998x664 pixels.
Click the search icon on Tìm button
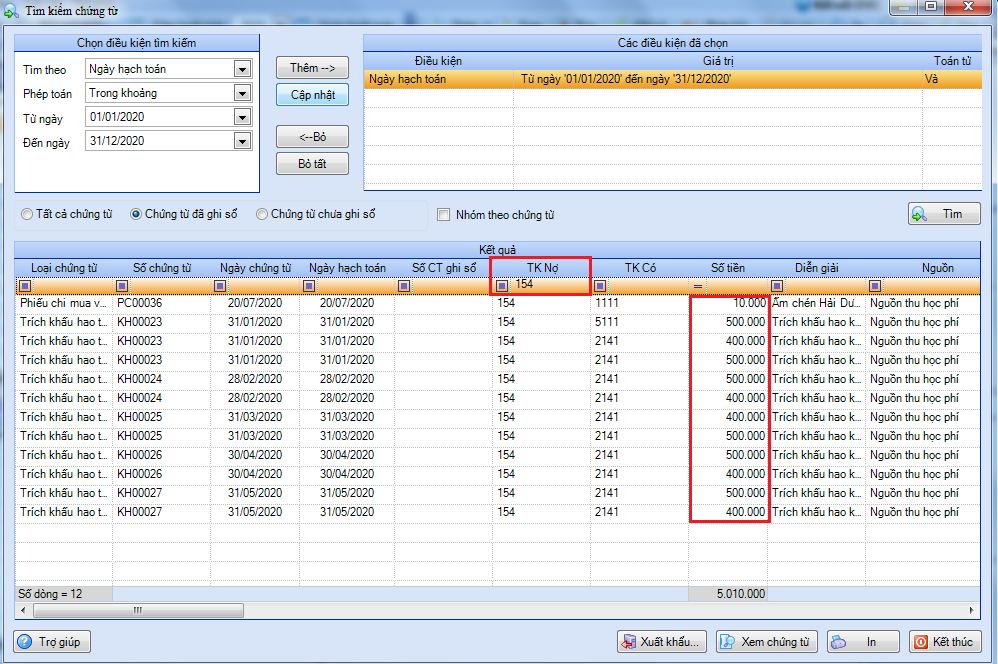tap(919, 214)
